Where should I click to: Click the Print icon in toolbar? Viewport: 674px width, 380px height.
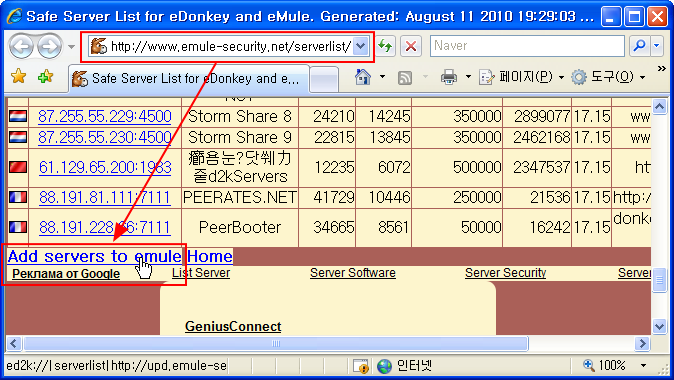449,77
